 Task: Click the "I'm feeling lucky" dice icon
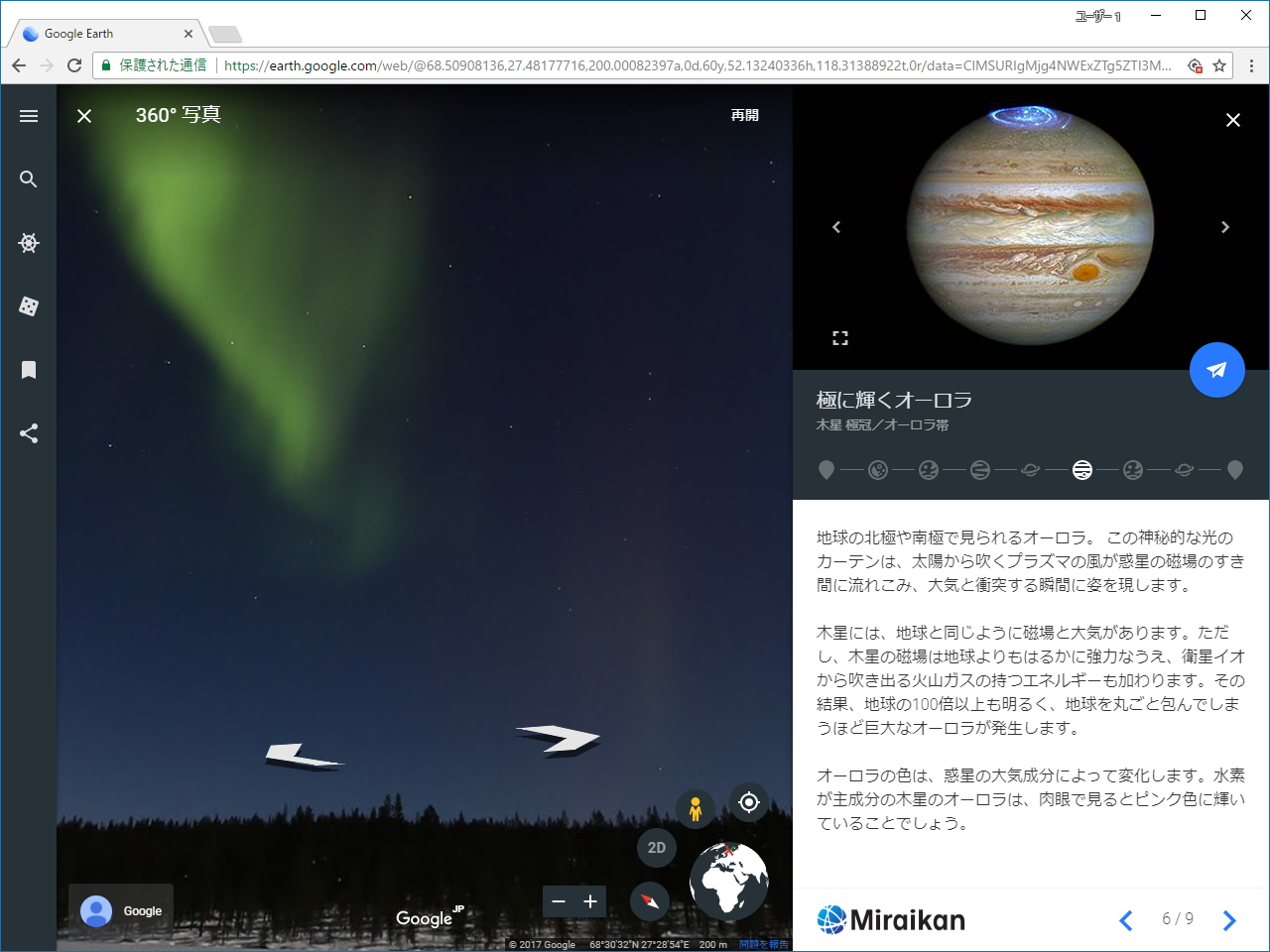pos(29,306)
